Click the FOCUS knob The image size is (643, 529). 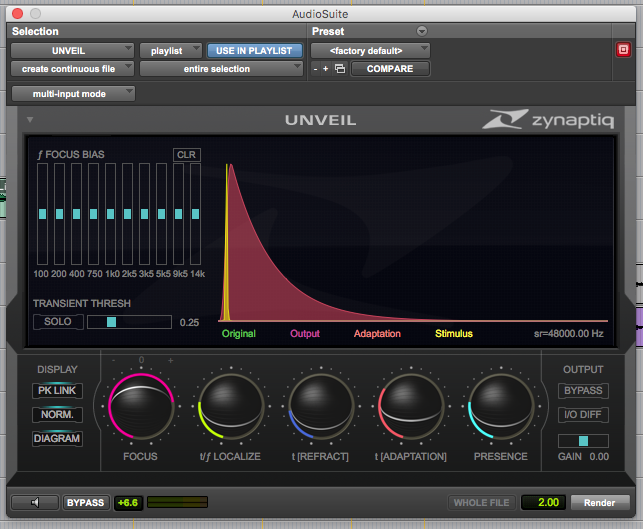point(141,406)
